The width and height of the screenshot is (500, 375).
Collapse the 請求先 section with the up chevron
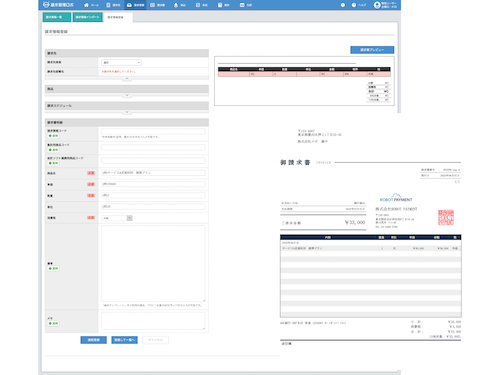pos(127,79)
